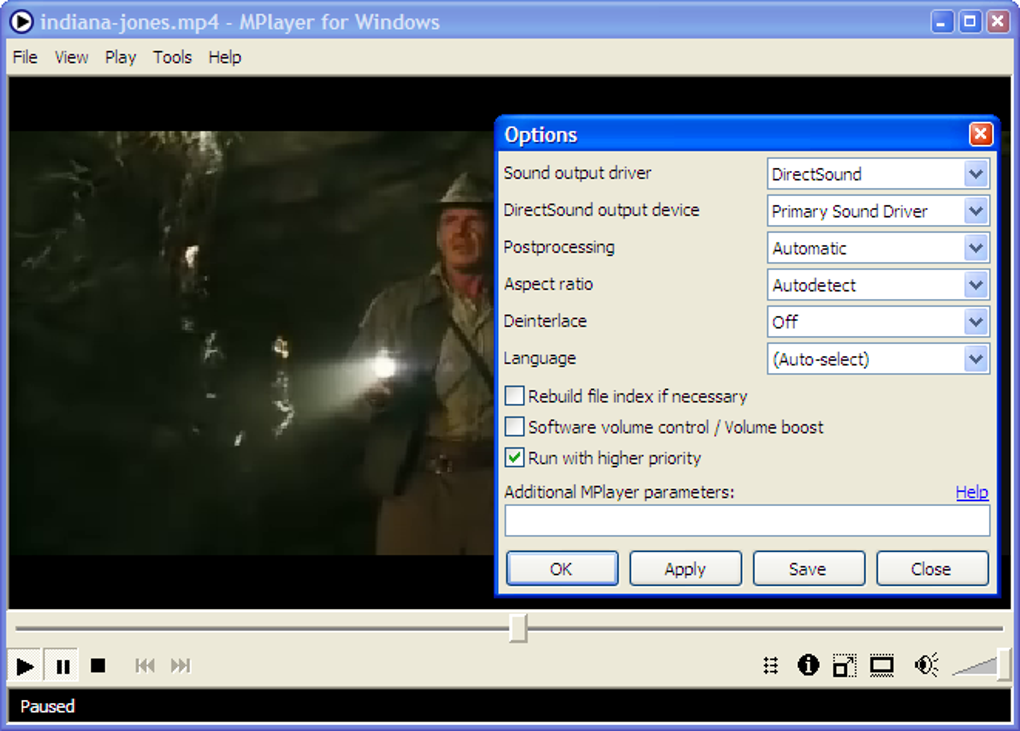Screen dimensions: 1020x731
Task: Open the Help link for parameters
Action: pyautogui.click(x=972, y=492)
